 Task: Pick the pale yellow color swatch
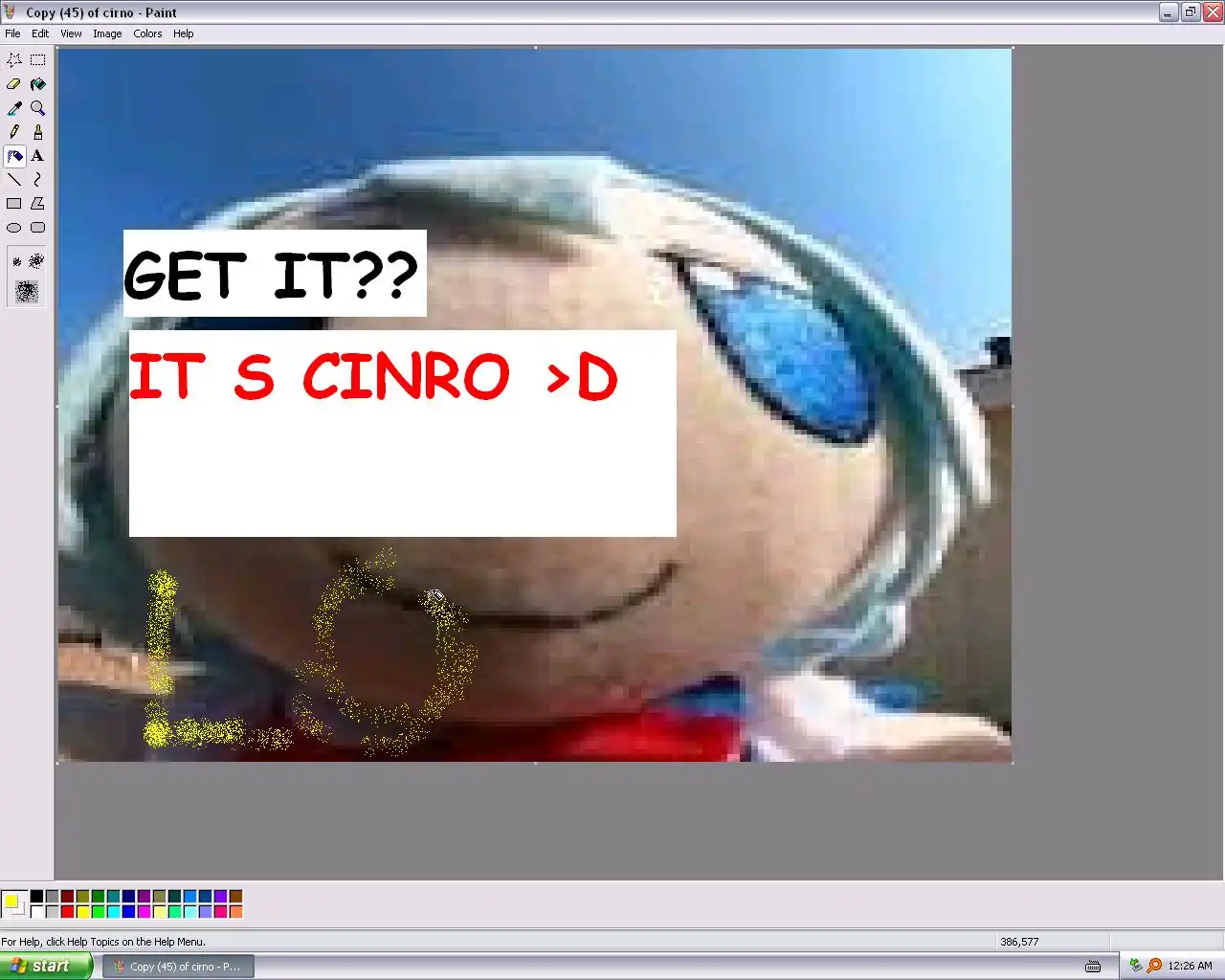[x=159, y=912]
